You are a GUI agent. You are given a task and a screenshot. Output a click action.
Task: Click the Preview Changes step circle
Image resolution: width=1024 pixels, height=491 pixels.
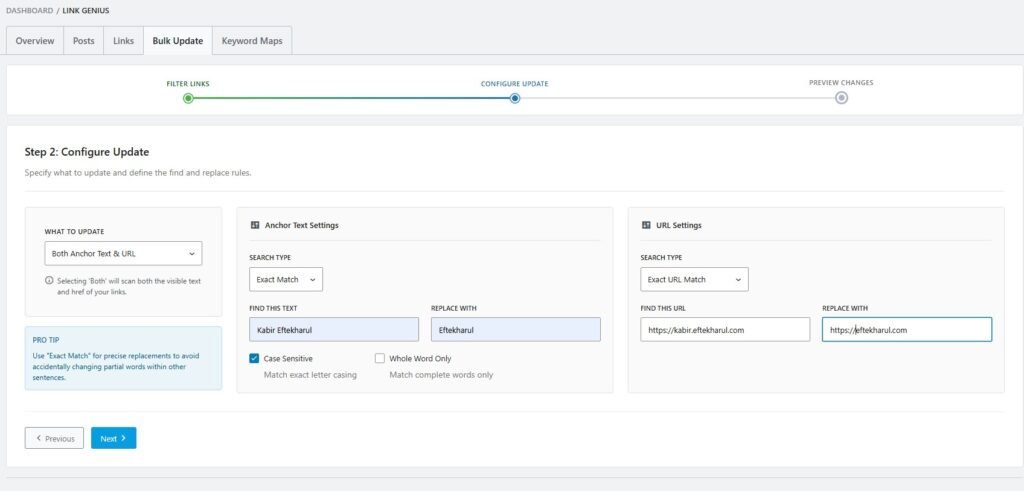coord(841,98)
